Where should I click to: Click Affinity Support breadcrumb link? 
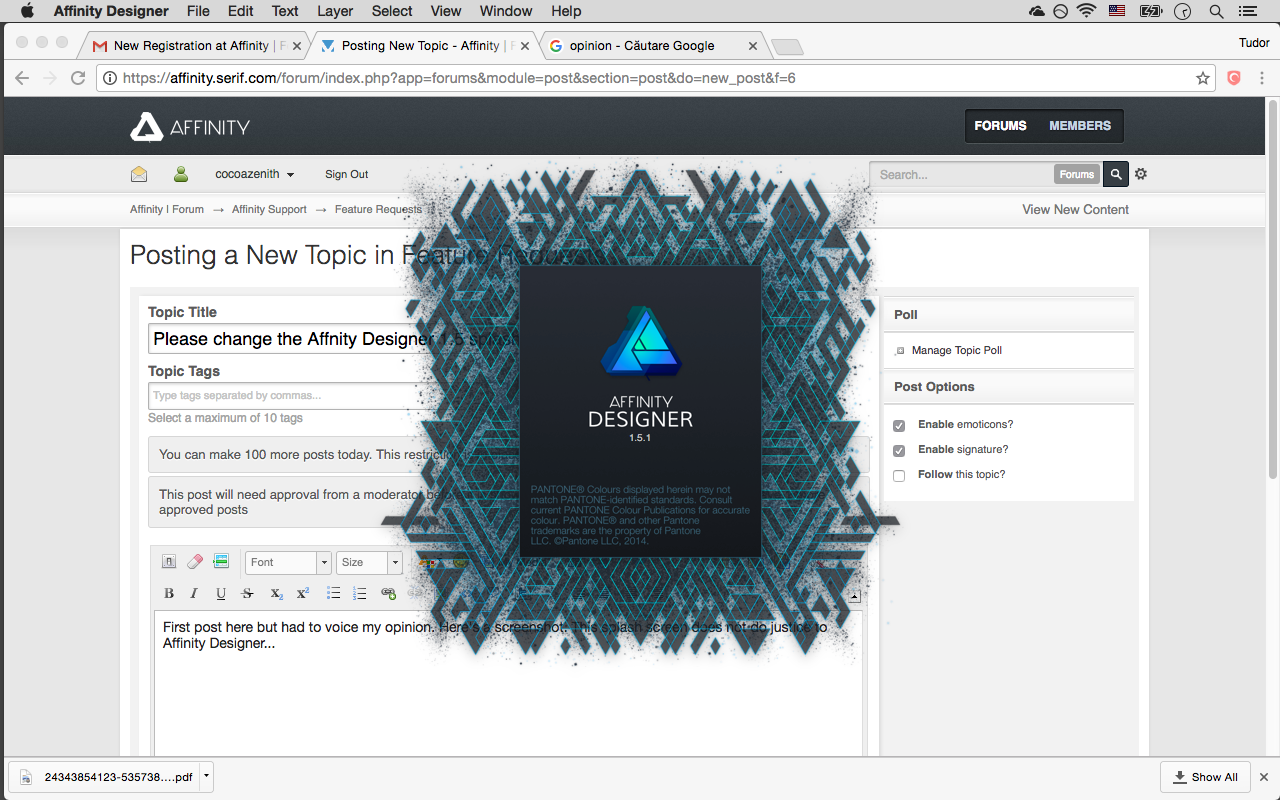click(x=269, y=210)
